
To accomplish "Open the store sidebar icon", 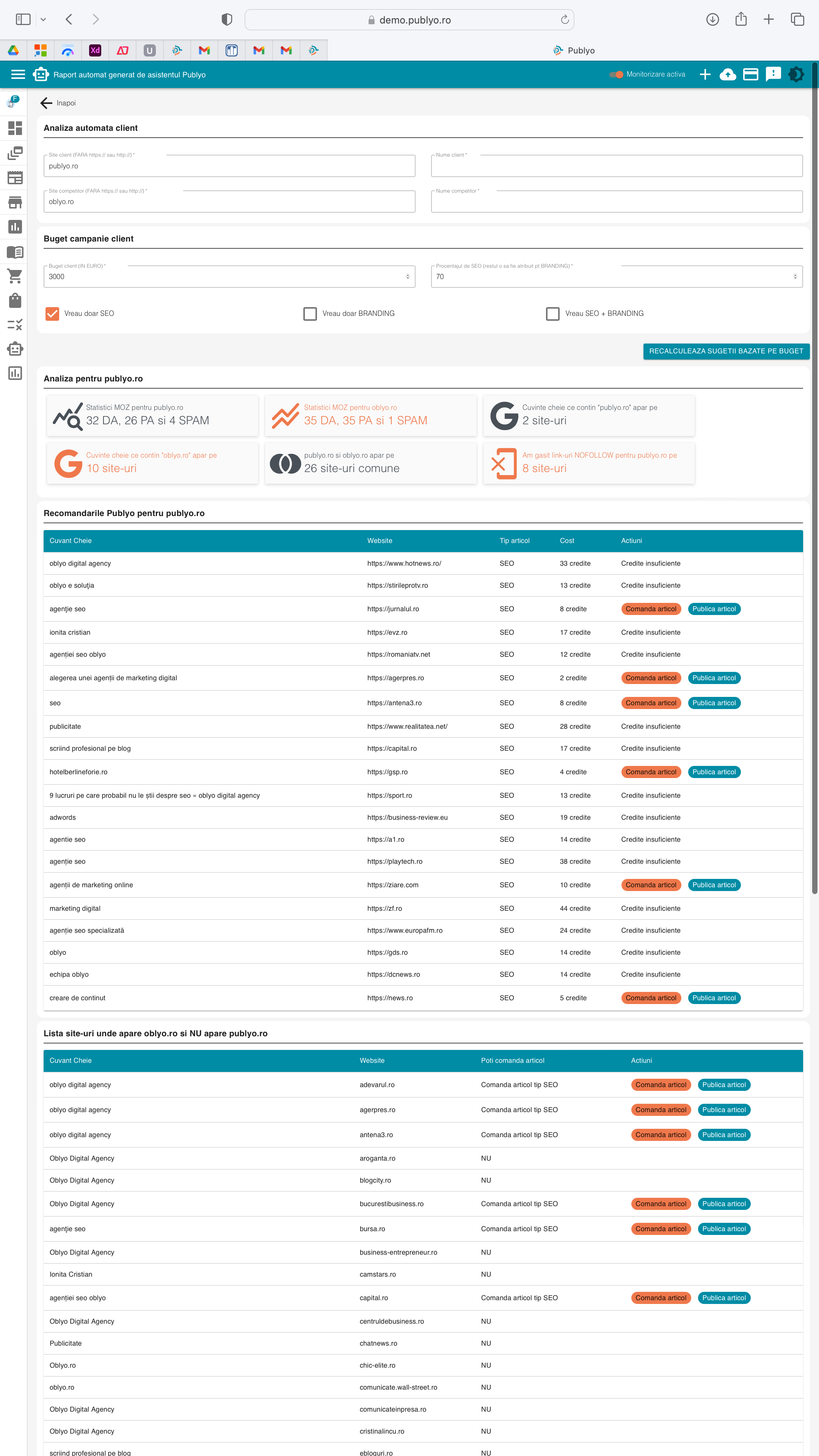I will point(15,202).
